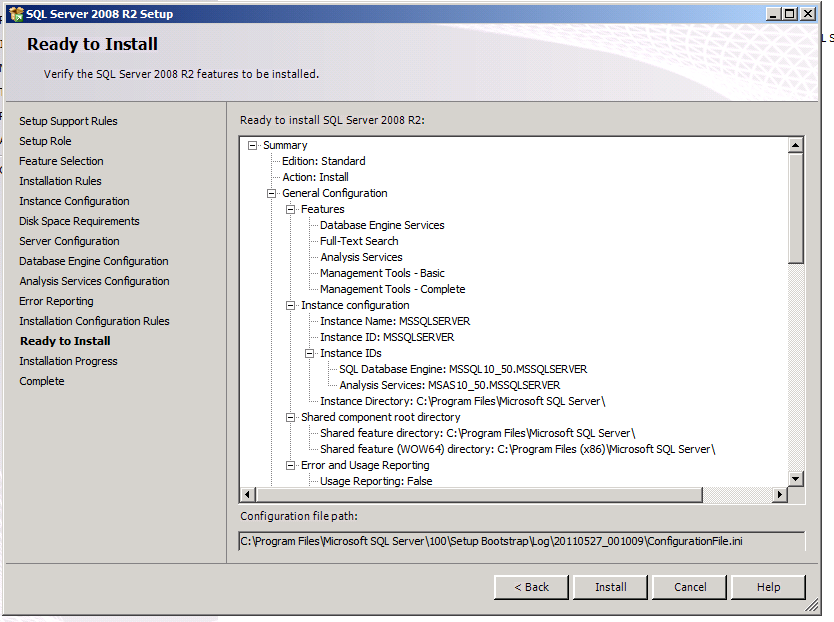The image size is (834, 622).
Task: Select the Database Engine Services row
Action: point(382,225)
